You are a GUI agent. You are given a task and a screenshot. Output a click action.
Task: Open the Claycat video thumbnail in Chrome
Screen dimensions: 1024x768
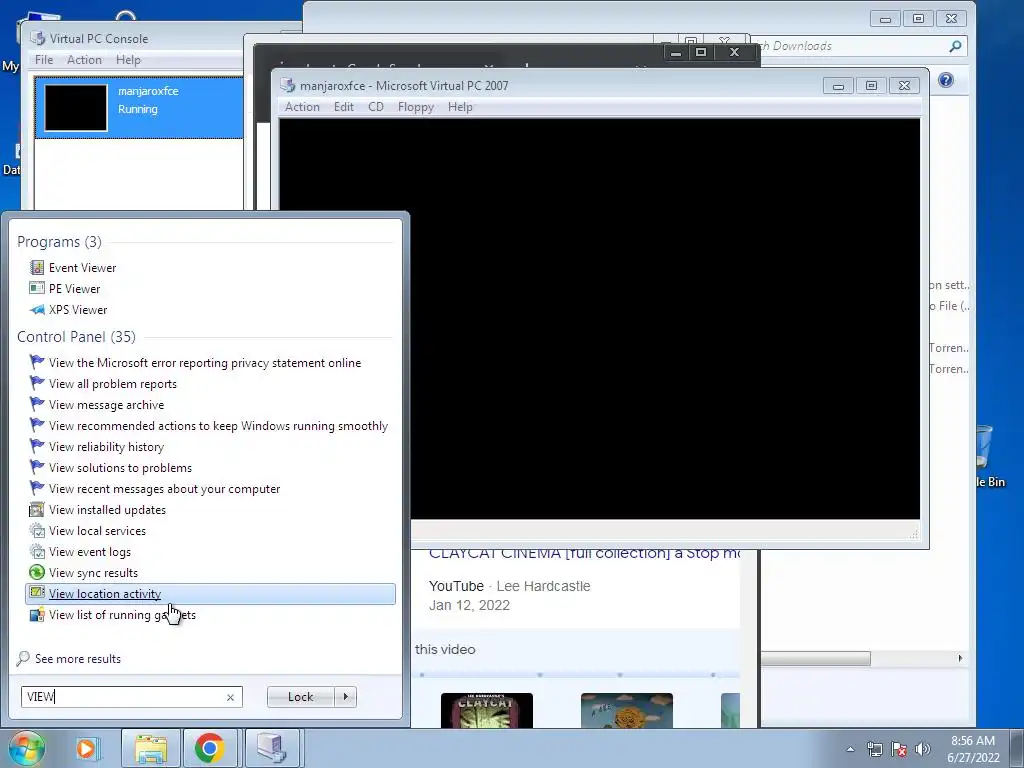pyautogui.click(x=487, y=711)
